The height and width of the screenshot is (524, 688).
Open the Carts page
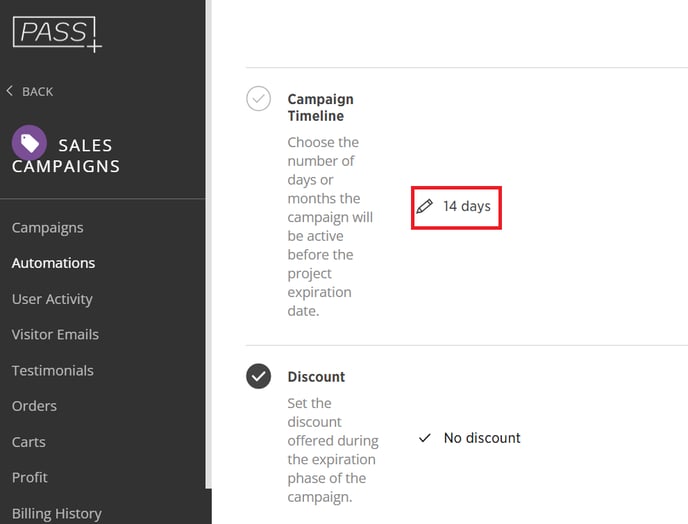pyautogui.click(x=29, y=442)
